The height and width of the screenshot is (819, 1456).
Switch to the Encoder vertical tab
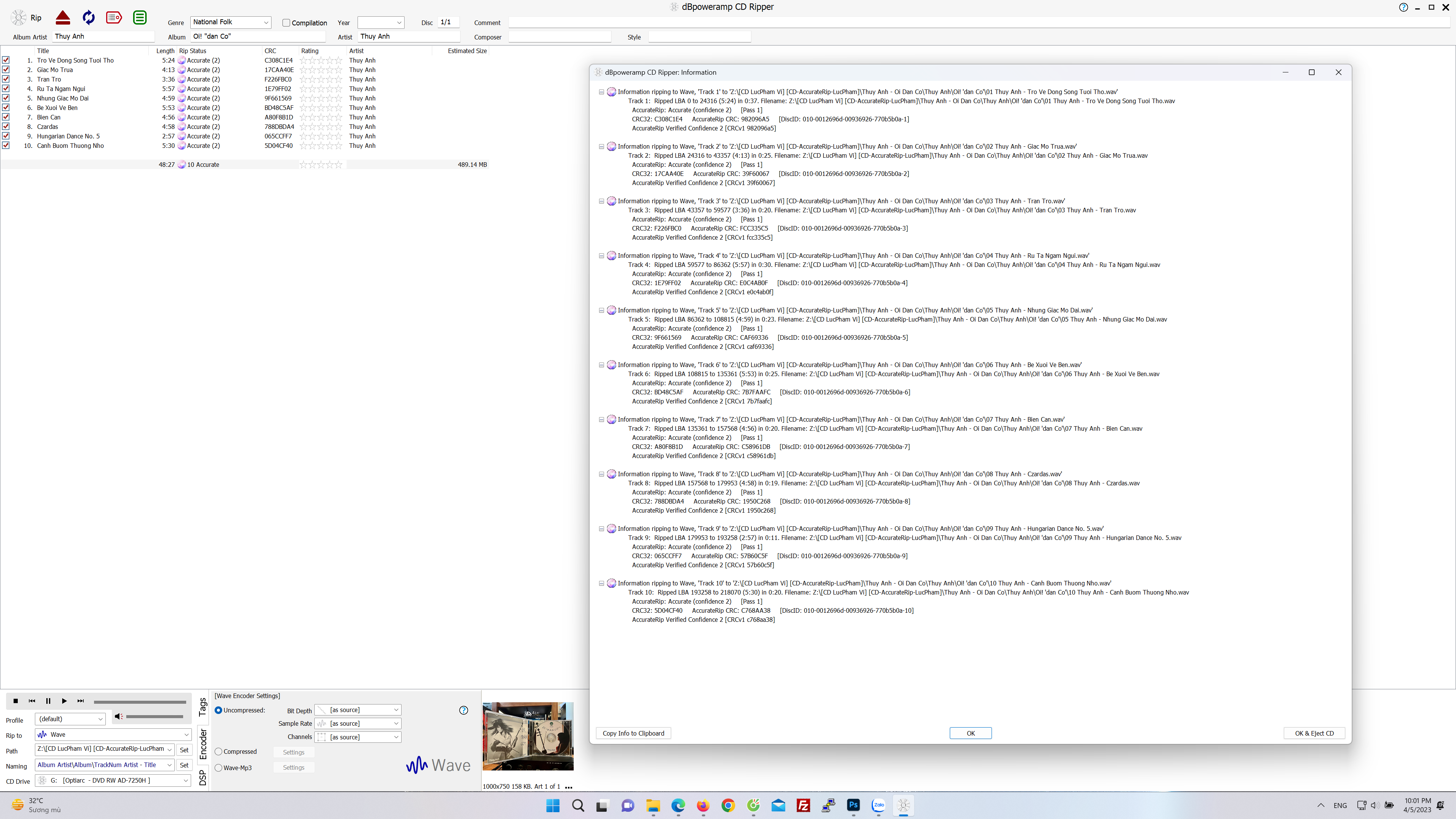click(x=203, y=744)
